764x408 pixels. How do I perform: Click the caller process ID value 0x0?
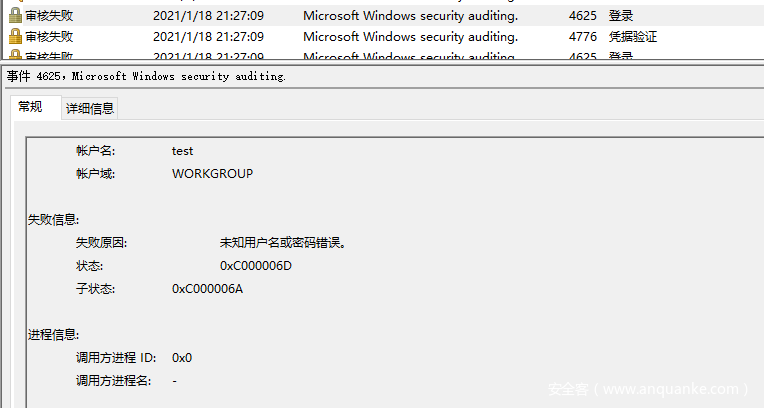click(182, 358)
